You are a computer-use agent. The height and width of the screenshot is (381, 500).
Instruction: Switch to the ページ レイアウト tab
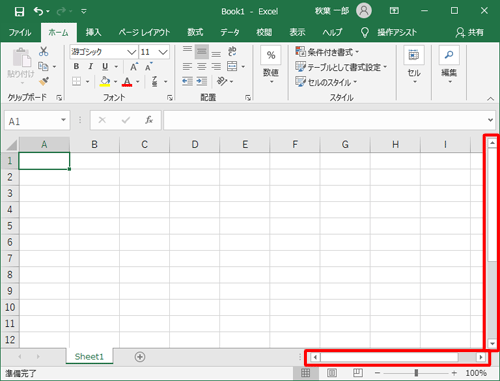tap(144, 32)
